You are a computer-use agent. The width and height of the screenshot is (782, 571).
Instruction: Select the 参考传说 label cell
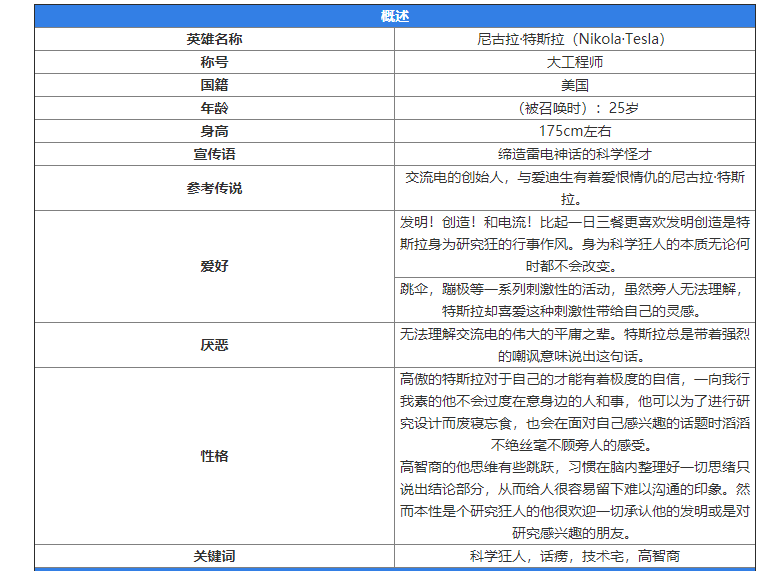point(214,188)
